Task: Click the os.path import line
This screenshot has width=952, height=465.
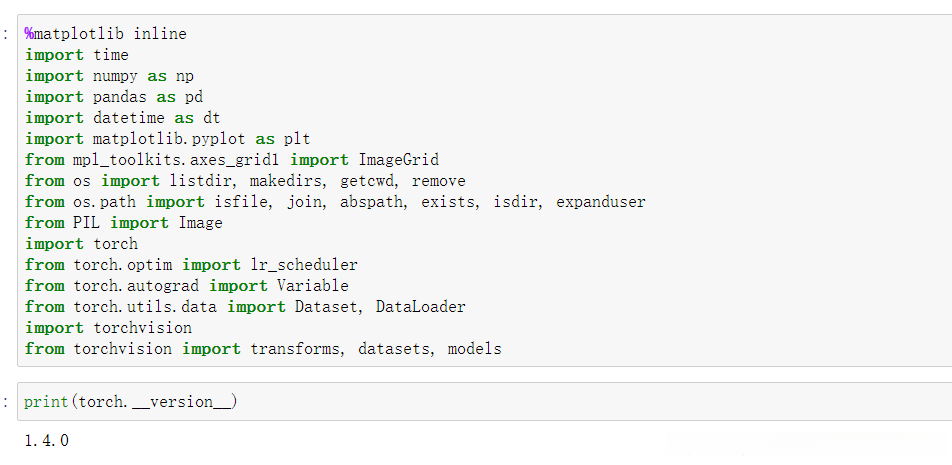Action: [x=335, y=202]
